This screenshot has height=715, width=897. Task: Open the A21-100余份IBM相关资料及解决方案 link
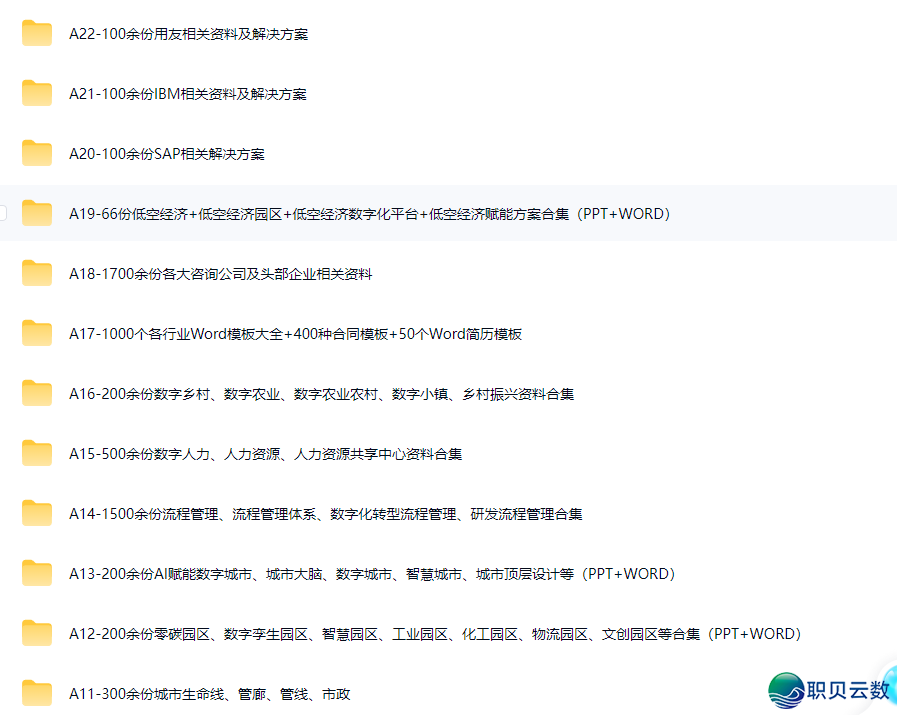(x=187, y=94)
